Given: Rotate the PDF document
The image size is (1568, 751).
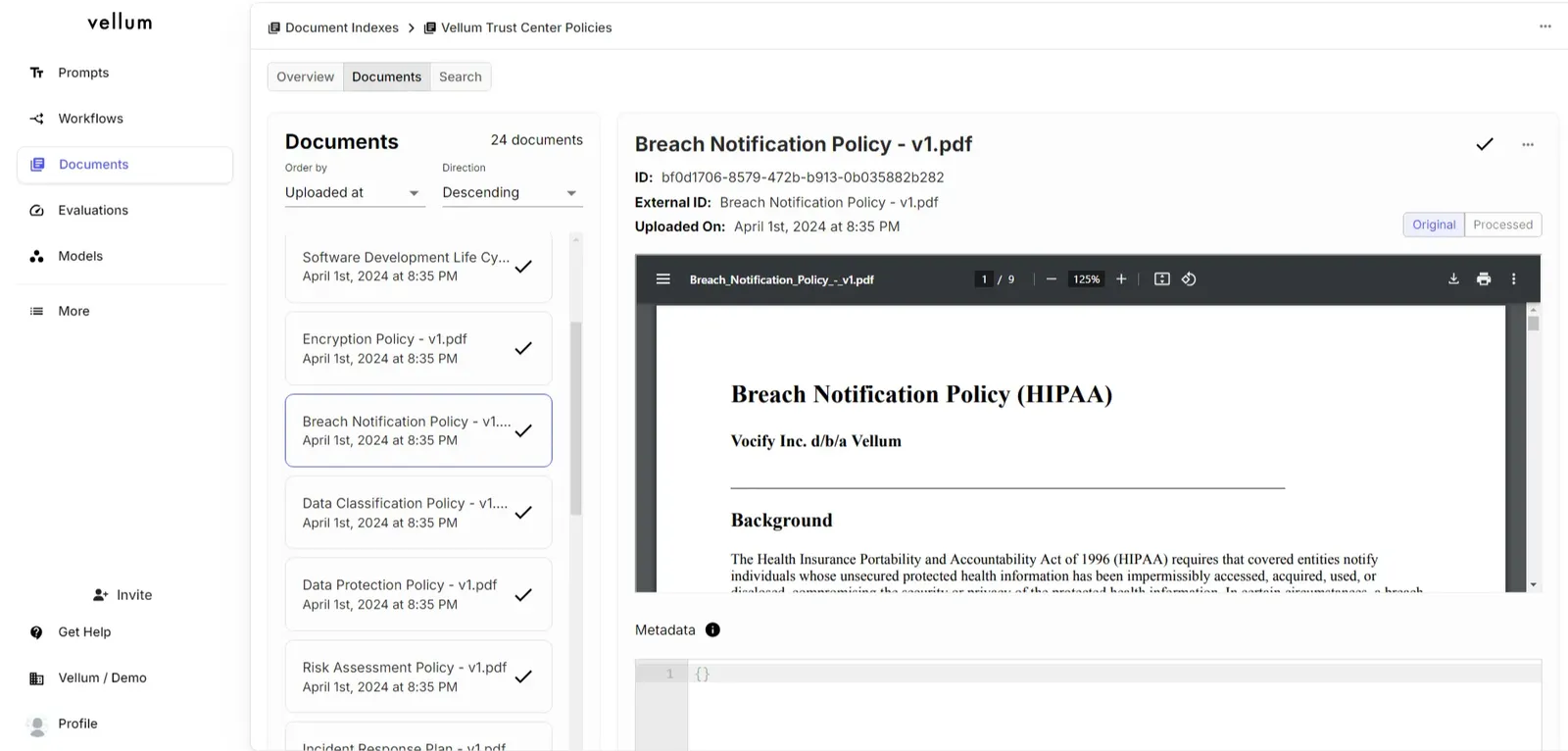Looking at the screenshot, I should [1189, 279].
